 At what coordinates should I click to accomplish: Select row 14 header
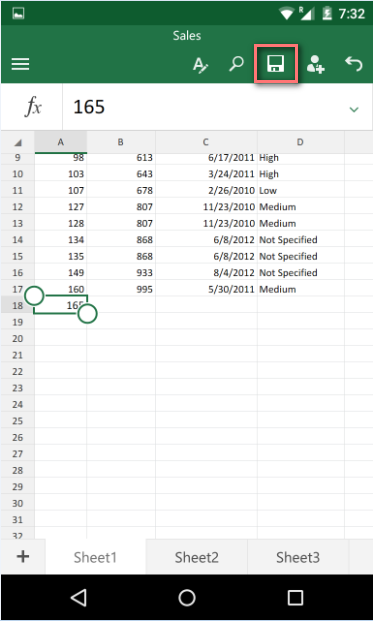17,240
